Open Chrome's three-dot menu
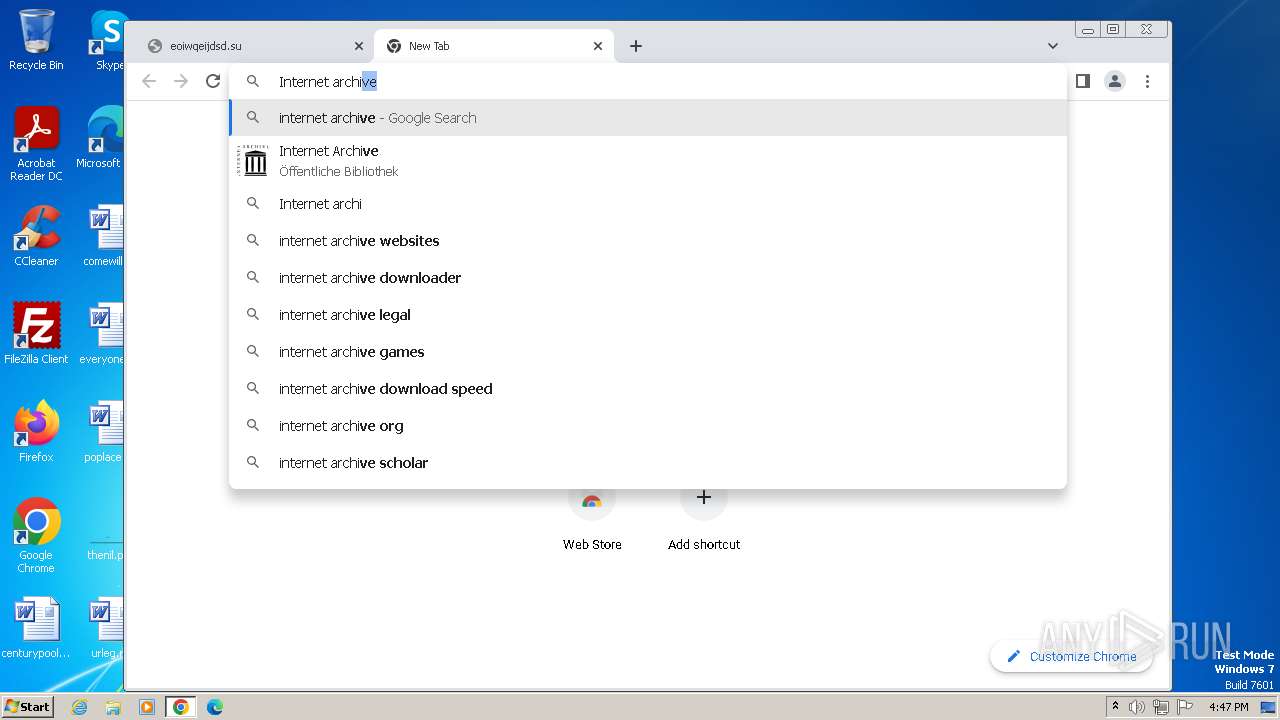This screenshot has height=720, width=1280. [1147, 81]
